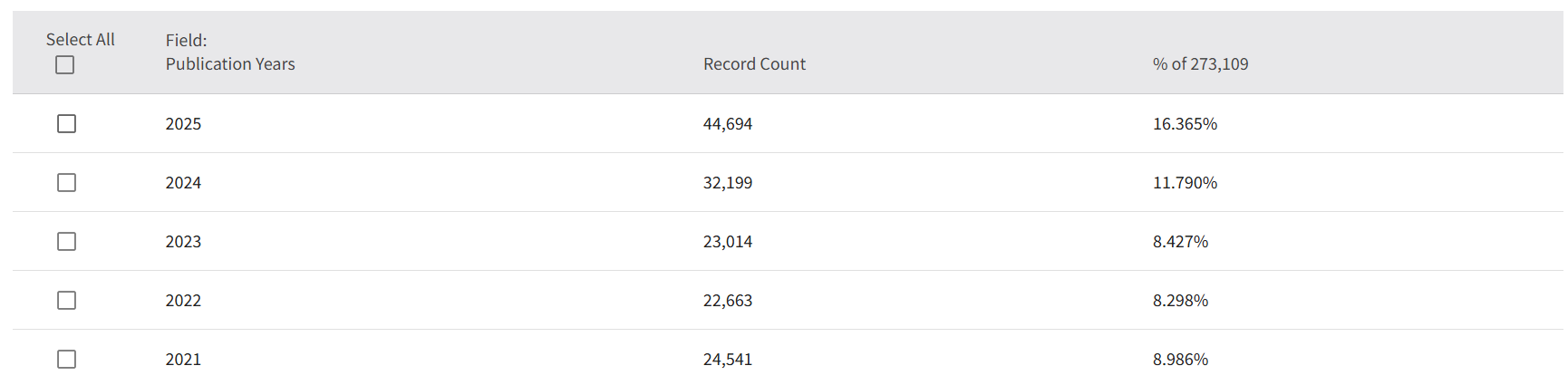Click the Select All label text
The image size is (1568, 385).
80,40
